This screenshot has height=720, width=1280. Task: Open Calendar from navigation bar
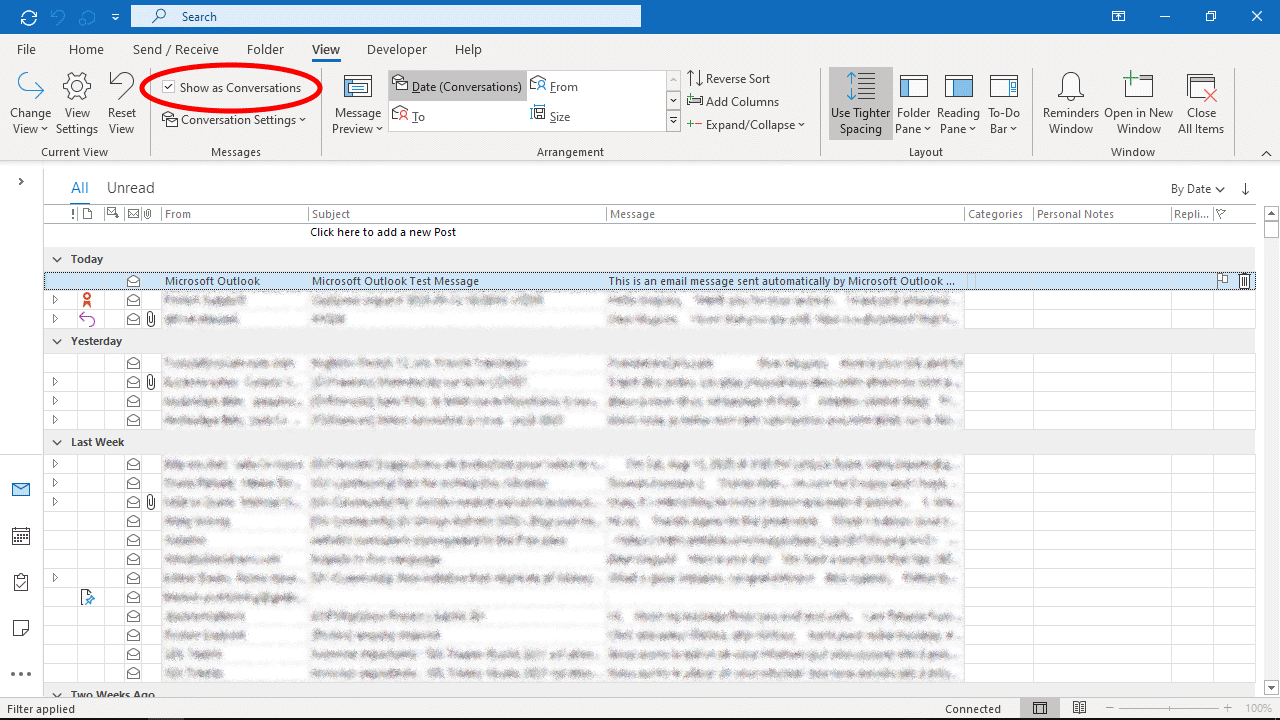[21, 536]
